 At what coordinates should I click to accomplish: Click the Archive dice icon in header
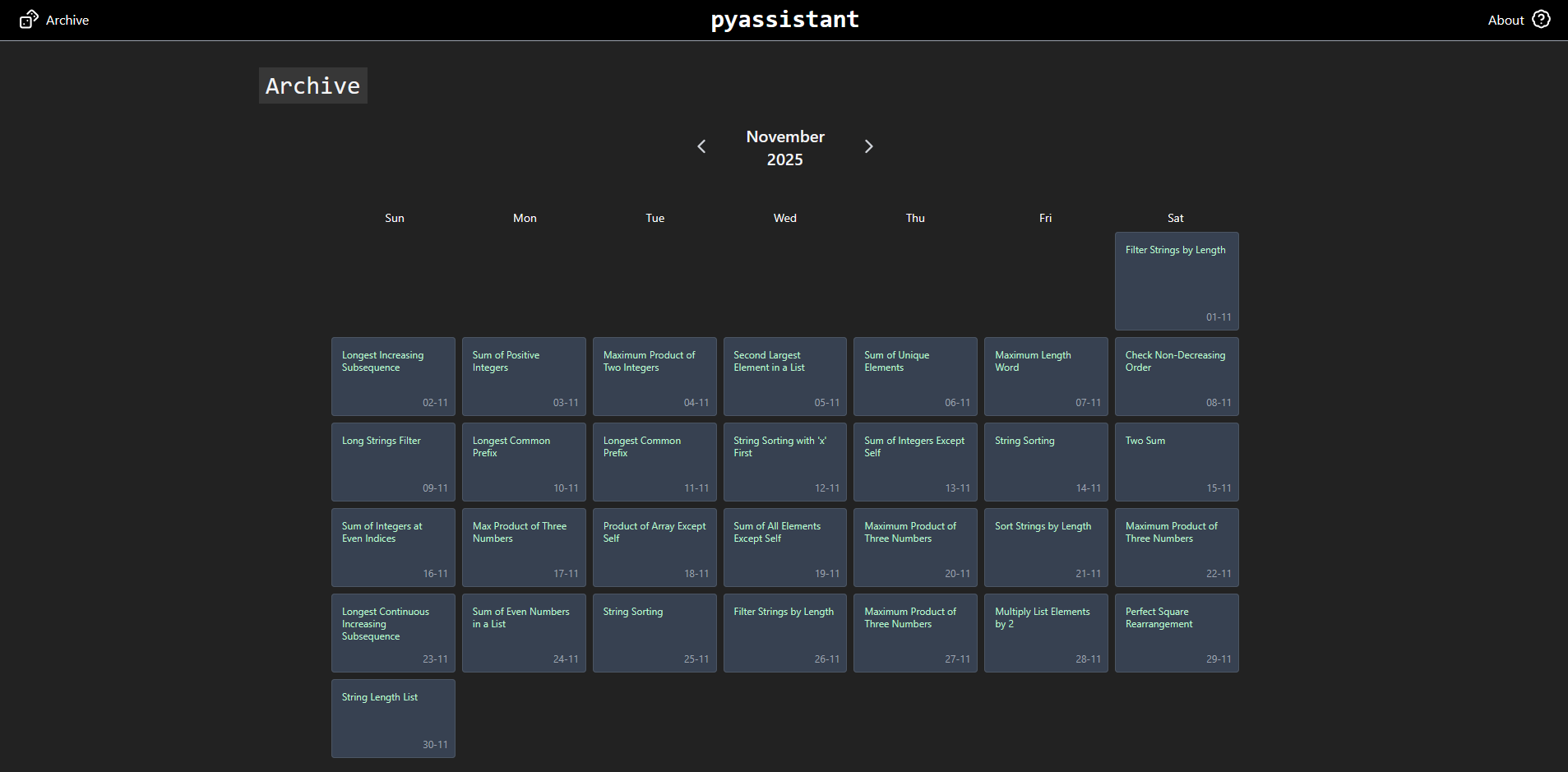[29, 20]
